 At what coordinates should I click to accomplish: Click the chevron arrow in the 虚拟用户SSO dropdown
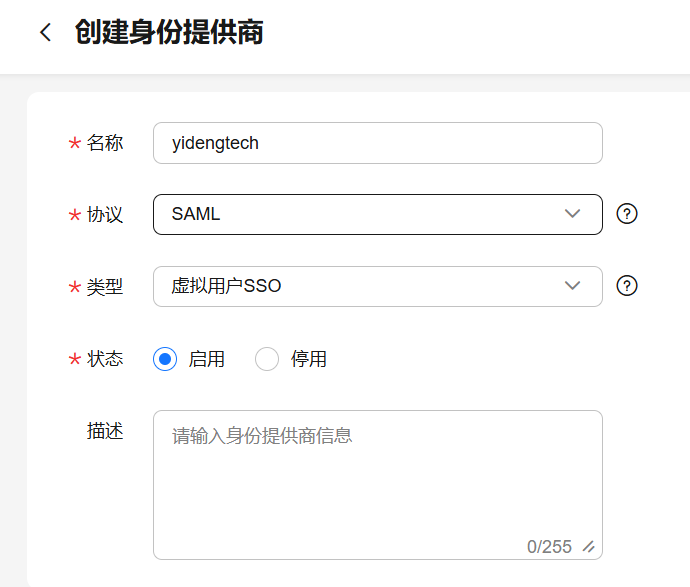[x=572, y=286]
